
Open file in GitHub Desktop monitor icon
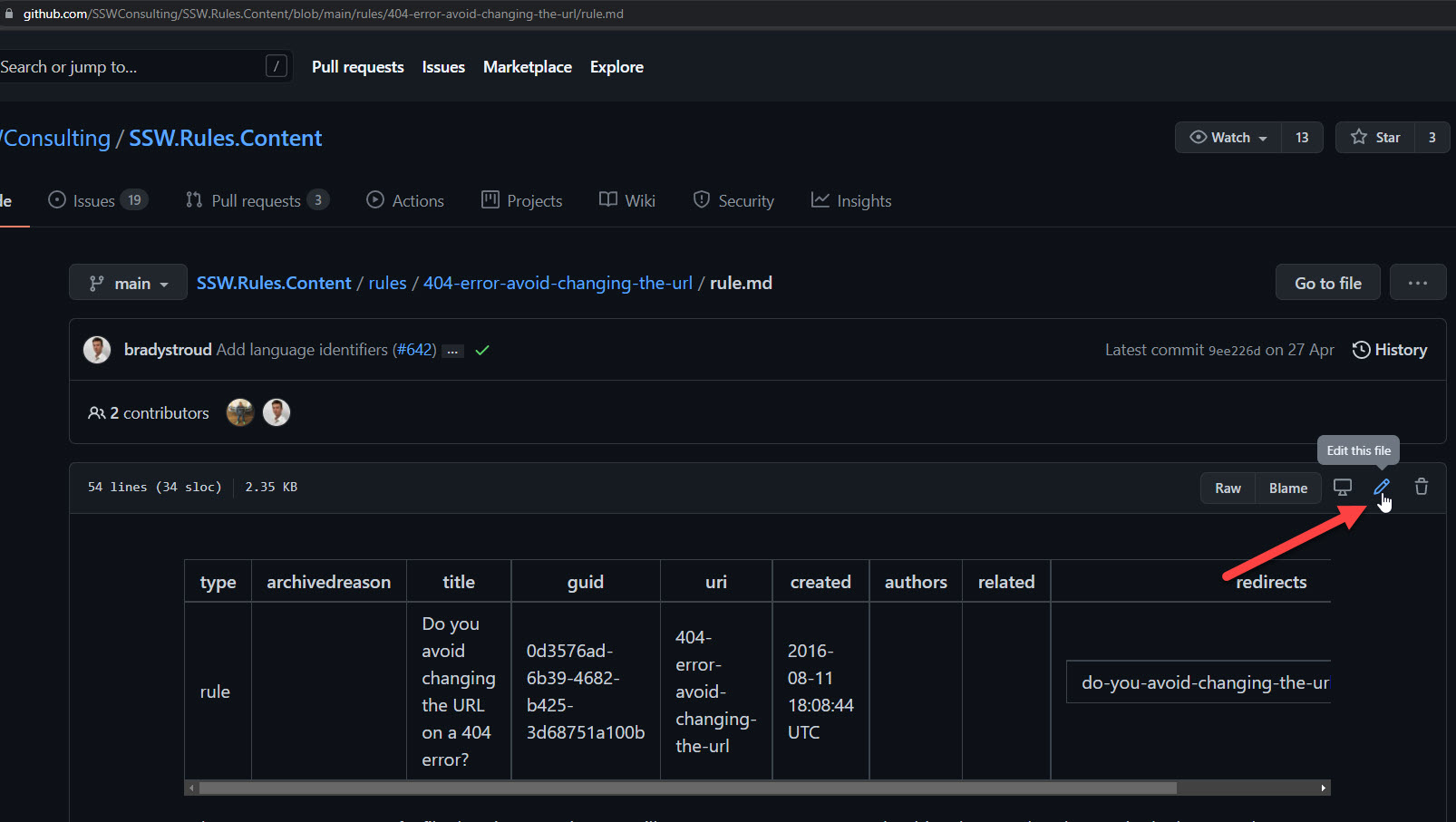tap(1343, 488)
